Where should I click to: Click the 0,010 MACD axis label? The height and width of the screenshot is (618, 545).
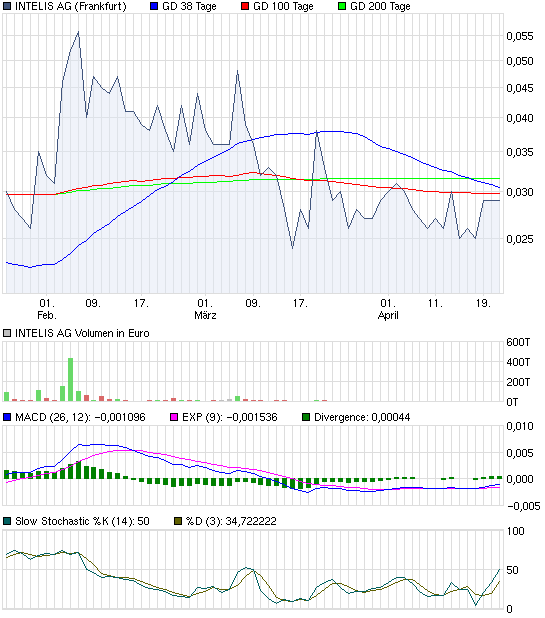tap(520, 426)
